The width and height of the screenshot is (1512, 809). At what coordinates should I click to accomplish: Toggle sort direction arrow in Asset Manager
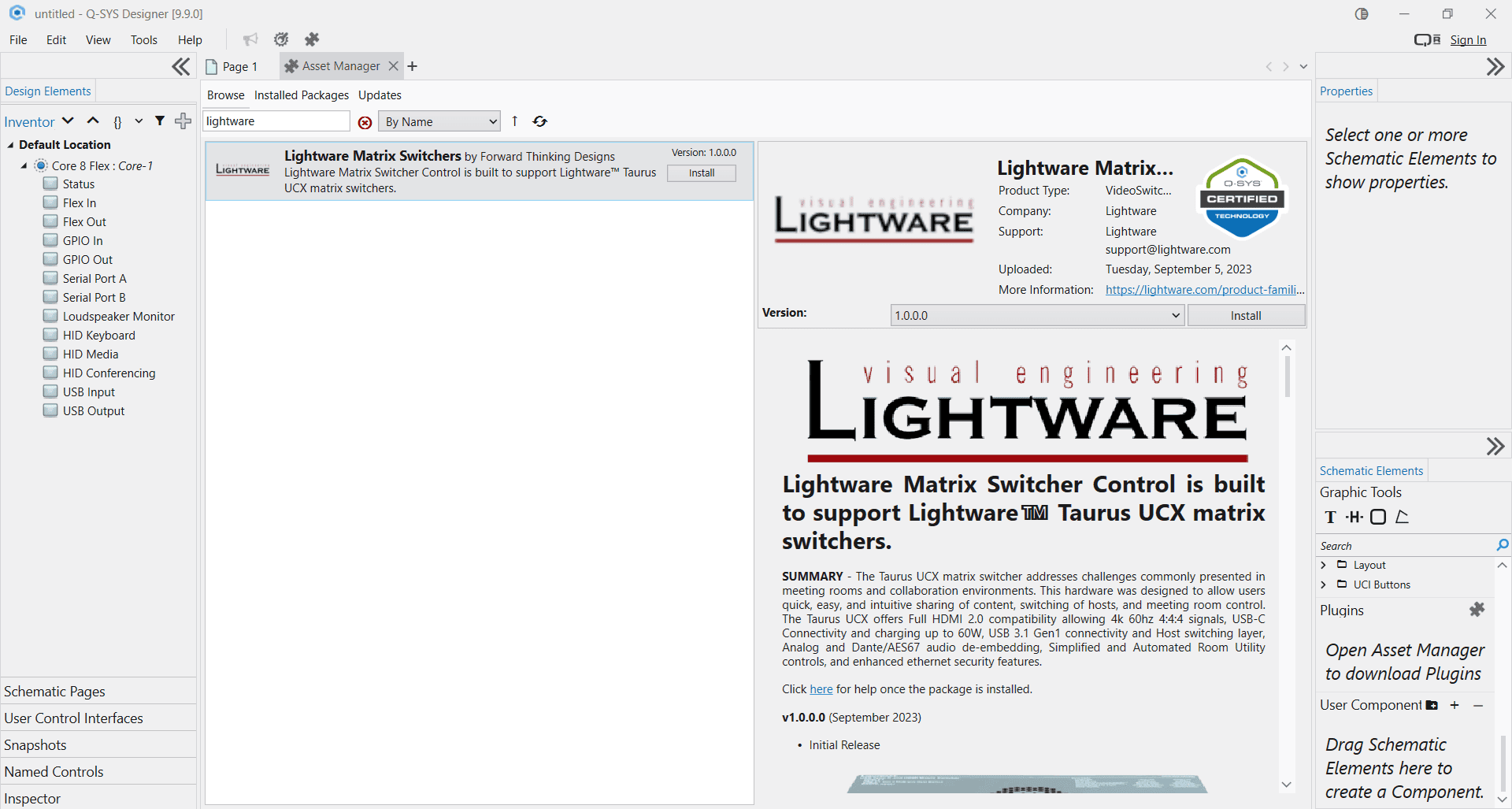[514, 121]
